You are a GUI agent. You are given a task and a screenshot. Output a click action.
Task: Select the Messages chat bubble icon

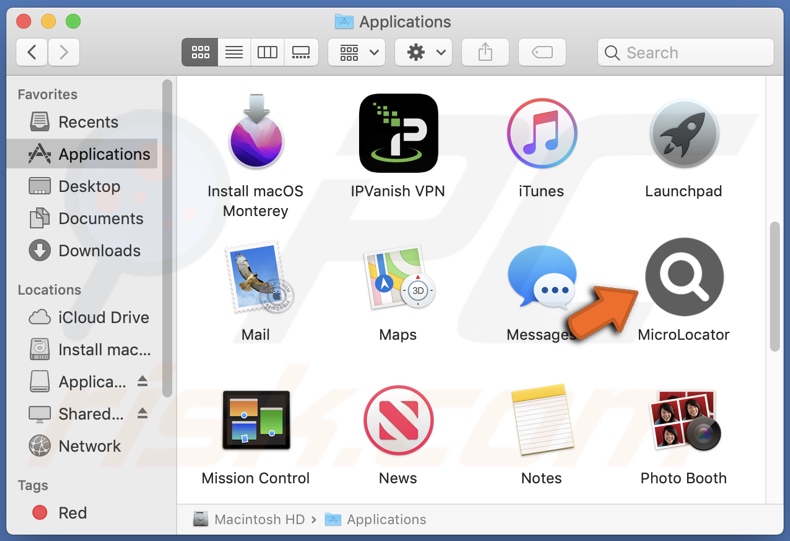click(542, 277)
